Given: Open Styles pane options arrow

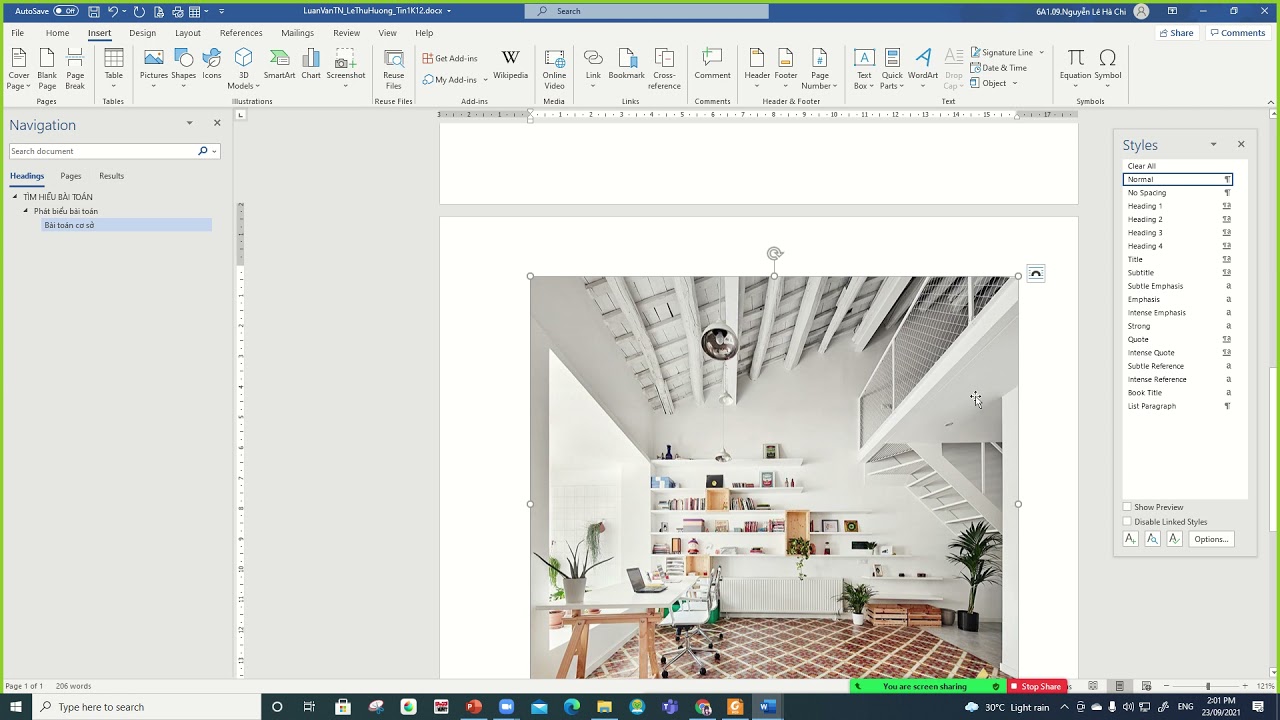Looking at the screenshot, I should pos(1213,145).
